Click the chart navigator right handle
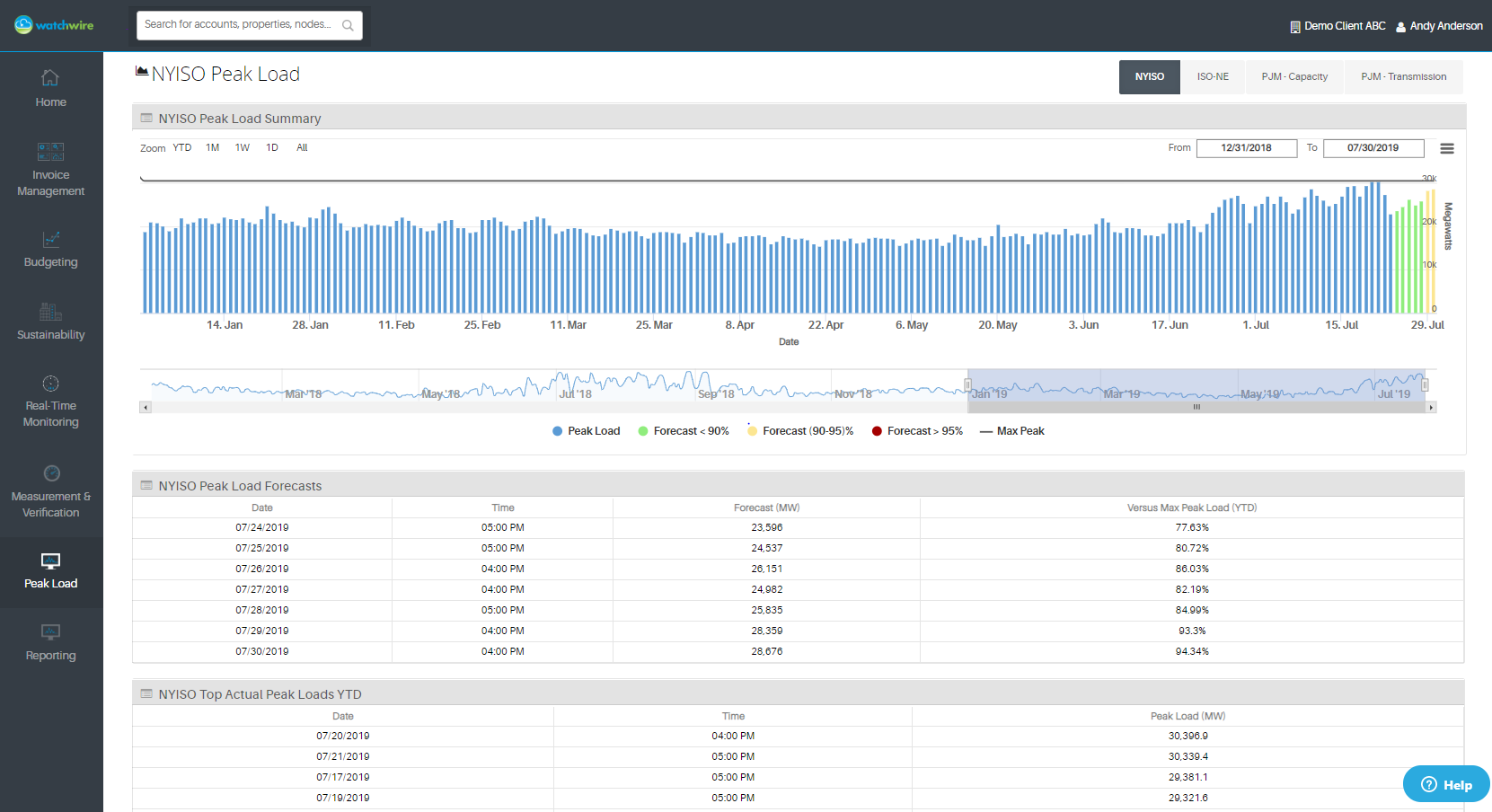Viewport: 1492px width, 812px height. [1425, 385]
